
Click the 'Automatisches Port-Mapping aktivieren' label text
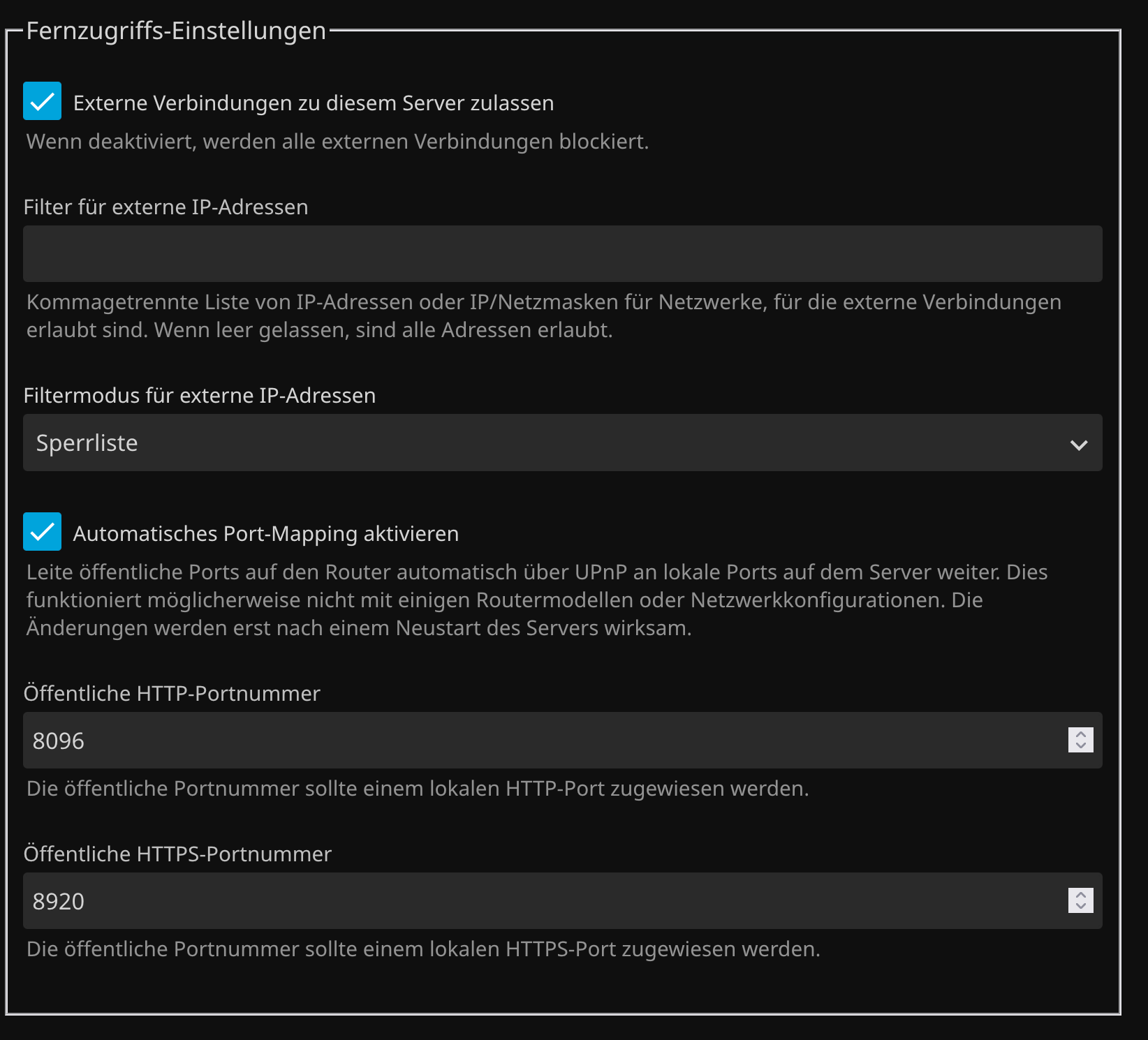[x=265, y=534]
